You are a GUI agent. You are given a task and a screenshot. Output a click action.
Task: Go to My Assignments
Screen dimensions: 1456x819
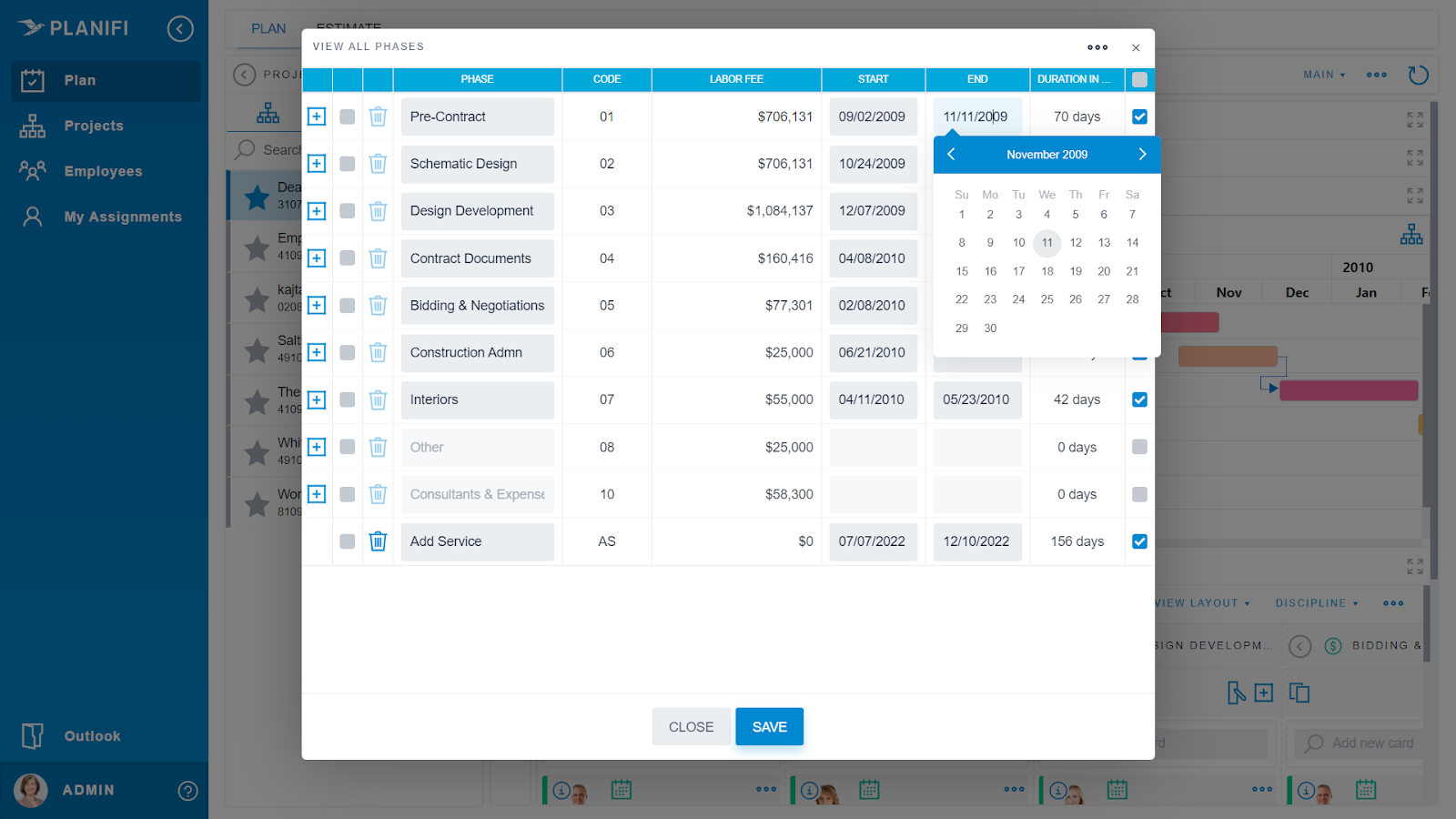pos(121,216)
